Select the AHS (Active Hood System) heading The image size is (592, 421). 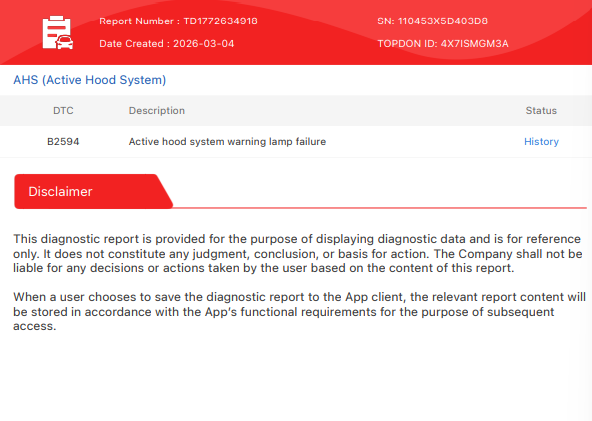pyautogui.click(x=89, y=80)
